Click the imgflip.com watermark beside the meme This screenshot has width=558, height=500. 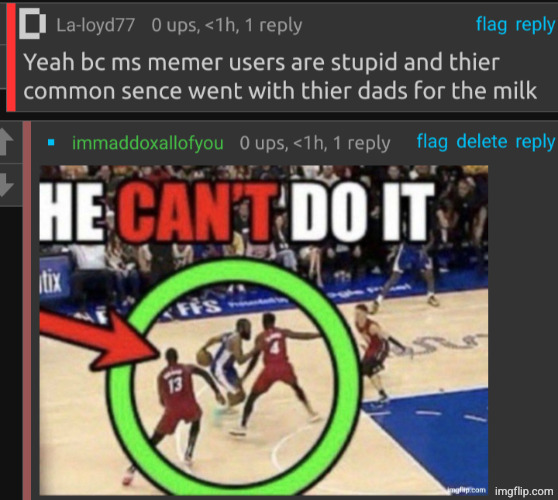524,491
